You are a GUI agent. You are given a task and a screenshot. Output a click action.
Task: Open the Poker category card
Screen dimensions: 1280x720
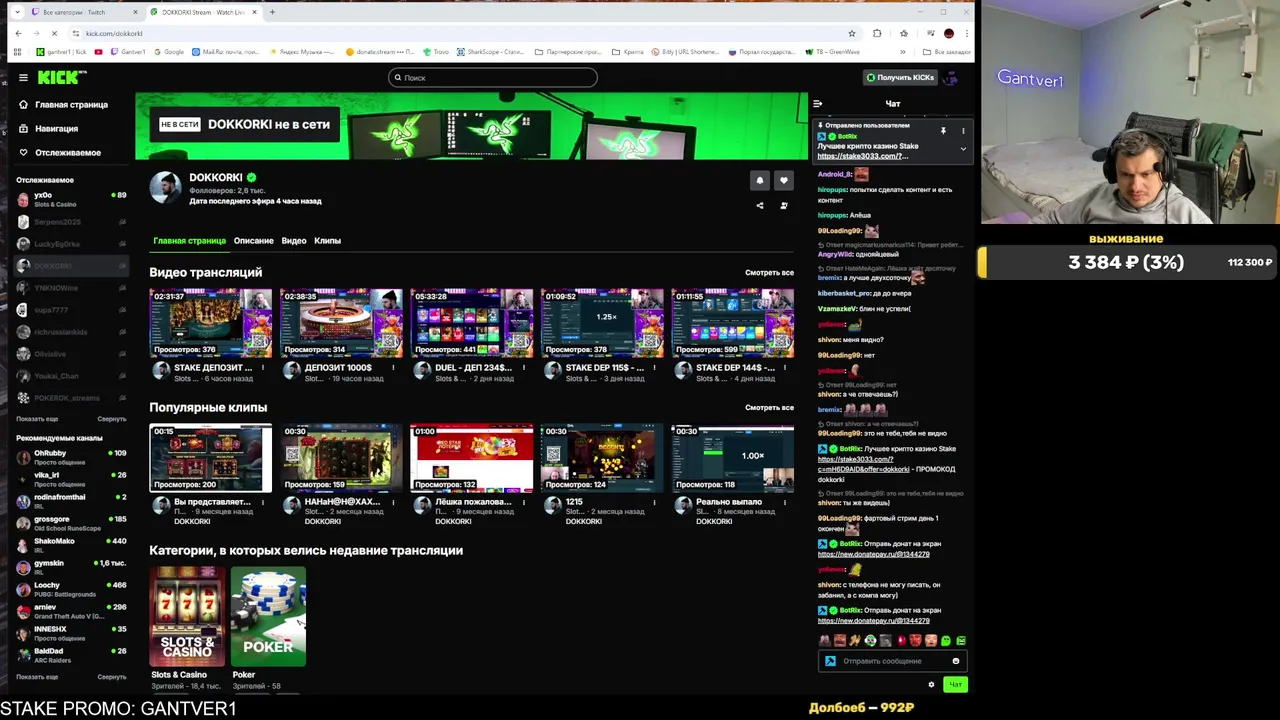[x=268, y=616]
